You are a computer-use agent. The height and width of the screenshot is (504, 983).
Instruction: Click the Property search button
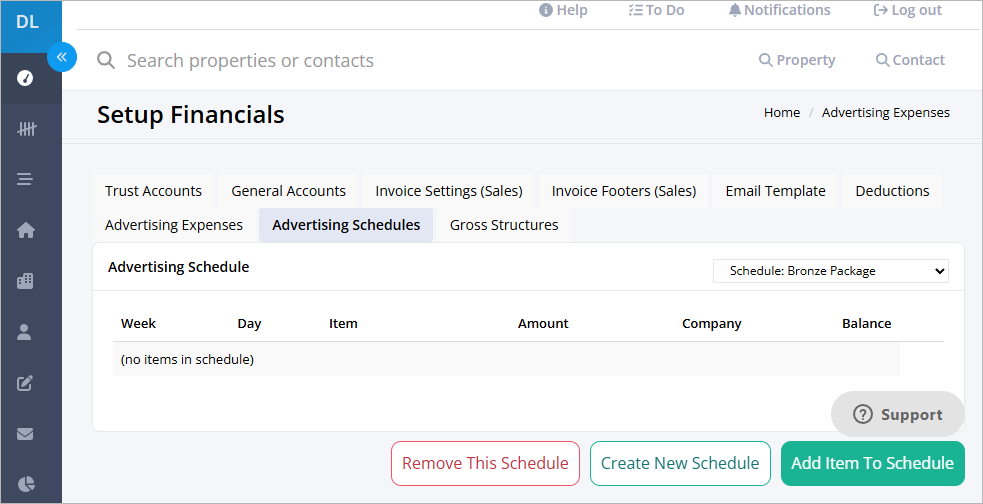(x=797, y=60)
